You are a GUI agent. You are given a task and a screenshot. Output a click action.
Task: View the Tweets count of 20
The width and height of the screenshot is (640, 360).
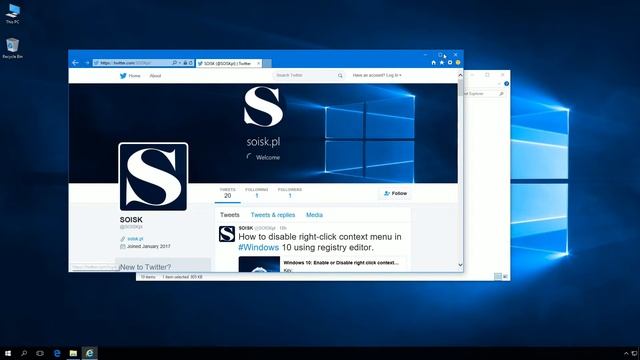coord(227,193)
